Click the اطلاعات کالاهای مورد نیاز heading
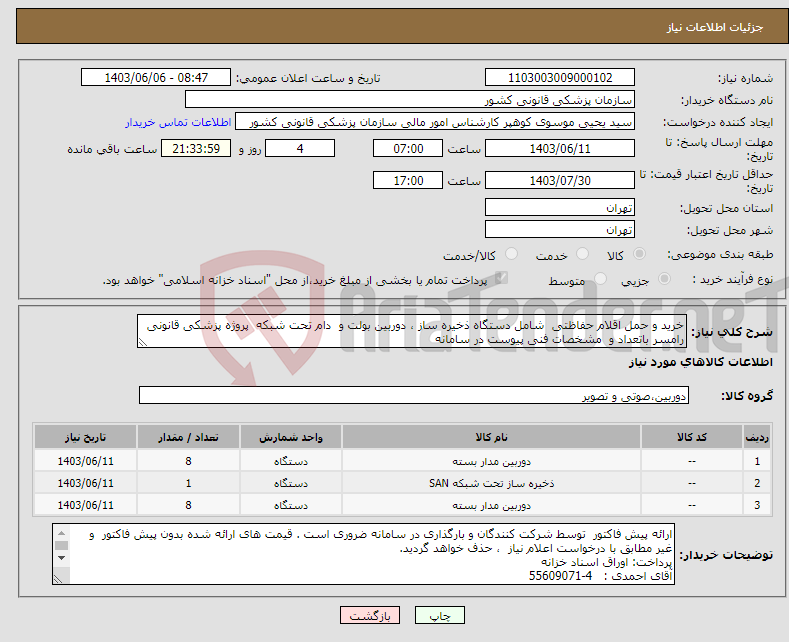The width and height of the screenshot is (789, 642). tap(700, 362)
